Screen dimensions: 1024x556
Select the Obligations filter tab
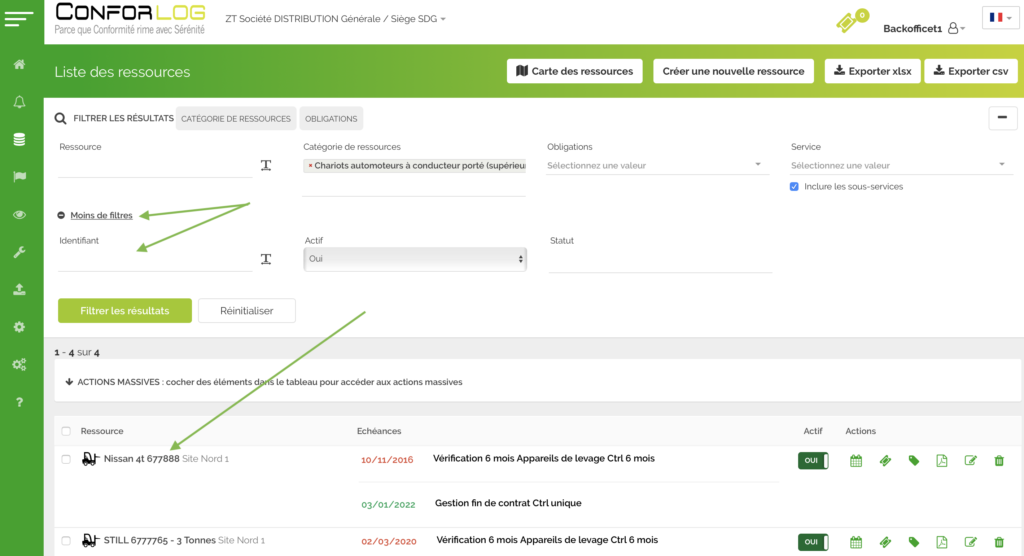tap(331, 119)
